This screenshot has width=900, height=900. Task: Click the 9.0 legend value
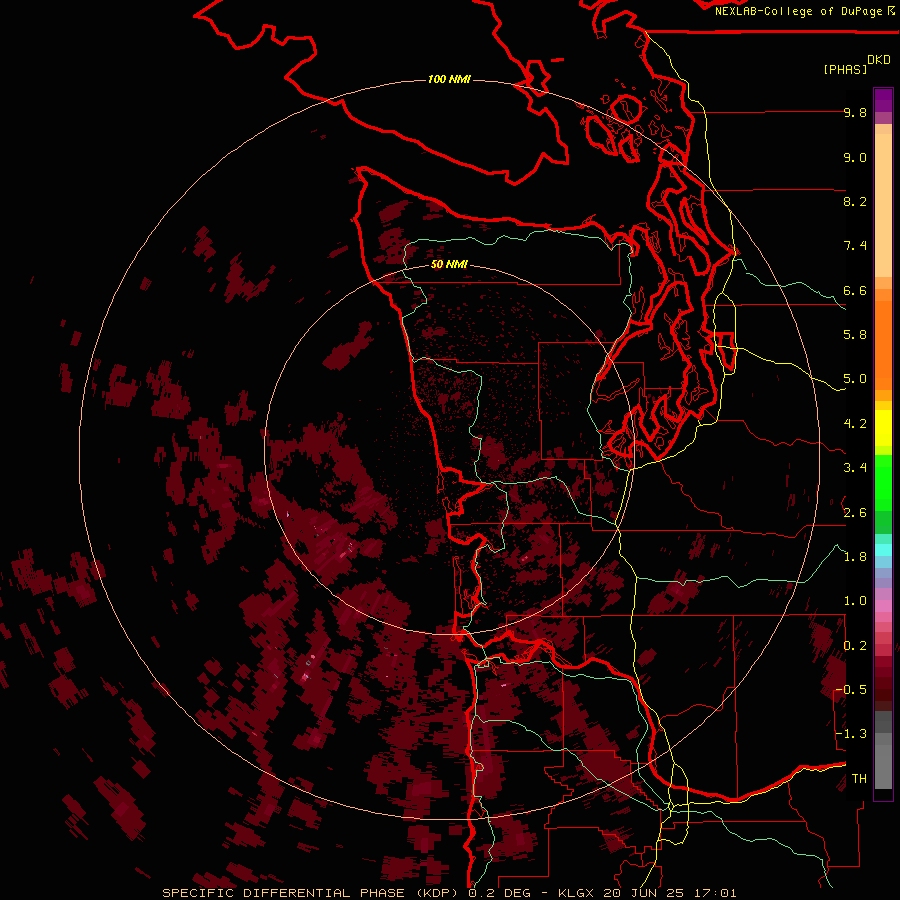coord(855,157)
